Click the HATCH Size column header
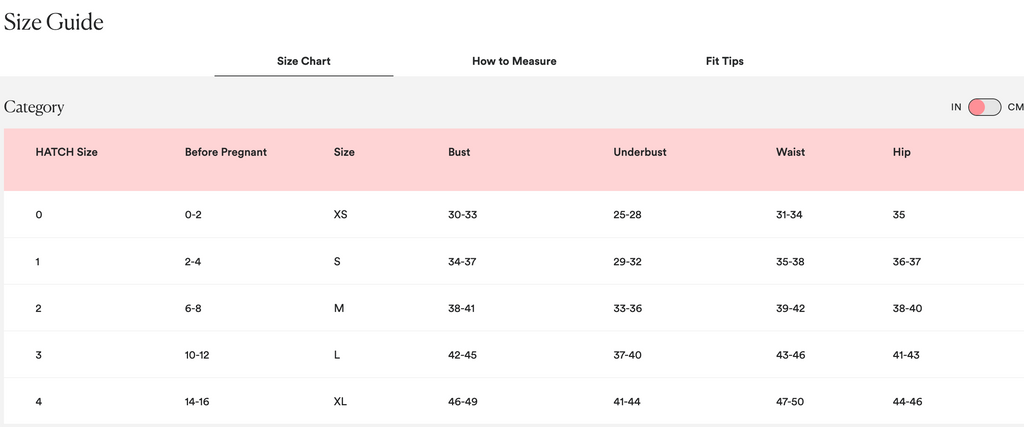Viewport: 1024px width, 427px height. tap(66, 152)
